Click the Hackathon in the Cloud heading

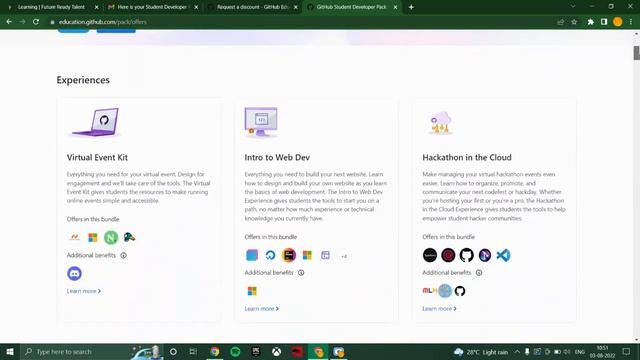pyautogui.click(x=467, y=157)
